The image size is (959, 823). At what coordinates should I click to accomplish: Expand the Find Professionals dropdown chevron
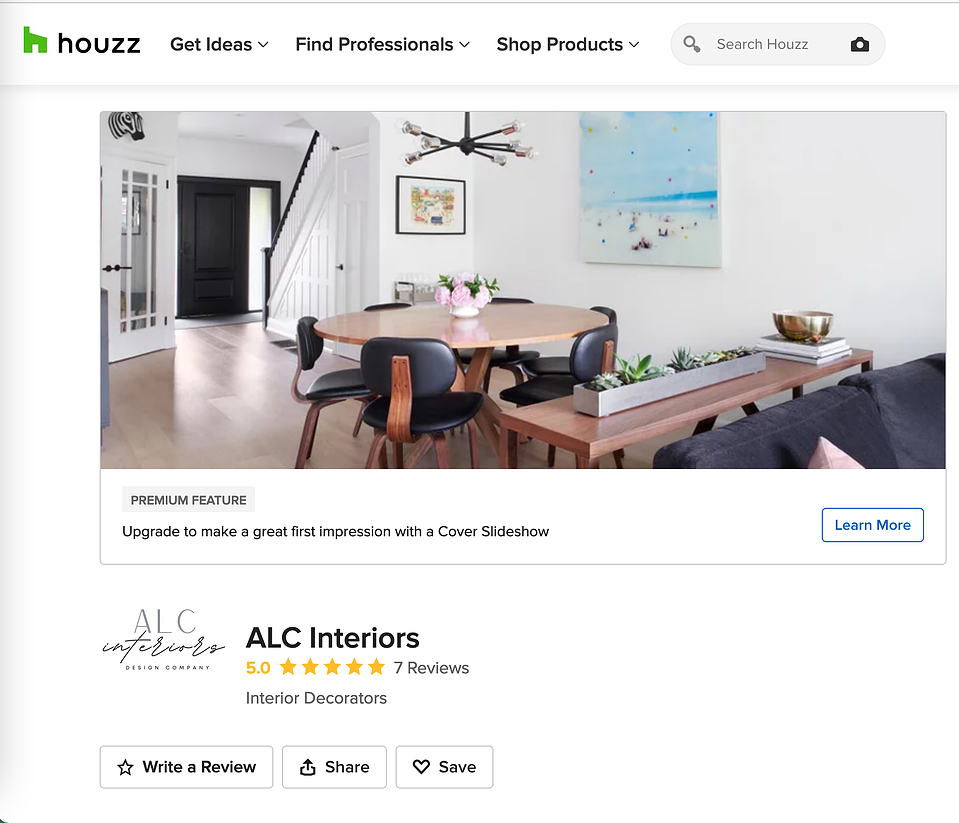[464, 45]
